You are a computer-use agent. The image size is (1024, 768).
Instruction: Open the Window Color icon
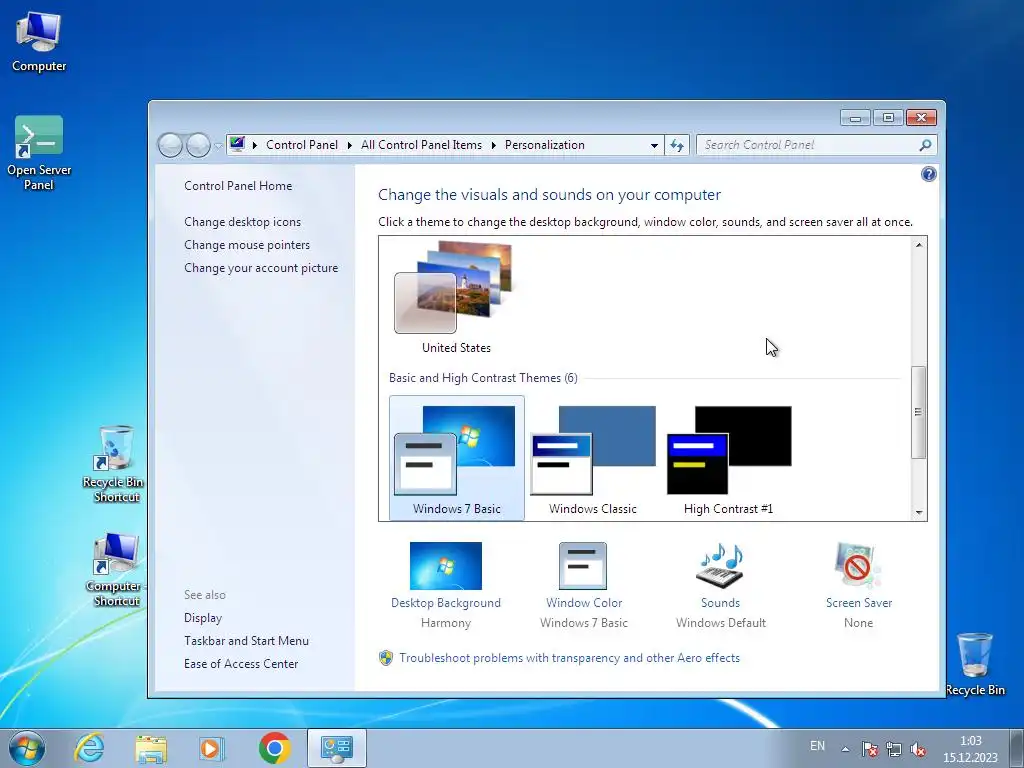pos(583,566)
